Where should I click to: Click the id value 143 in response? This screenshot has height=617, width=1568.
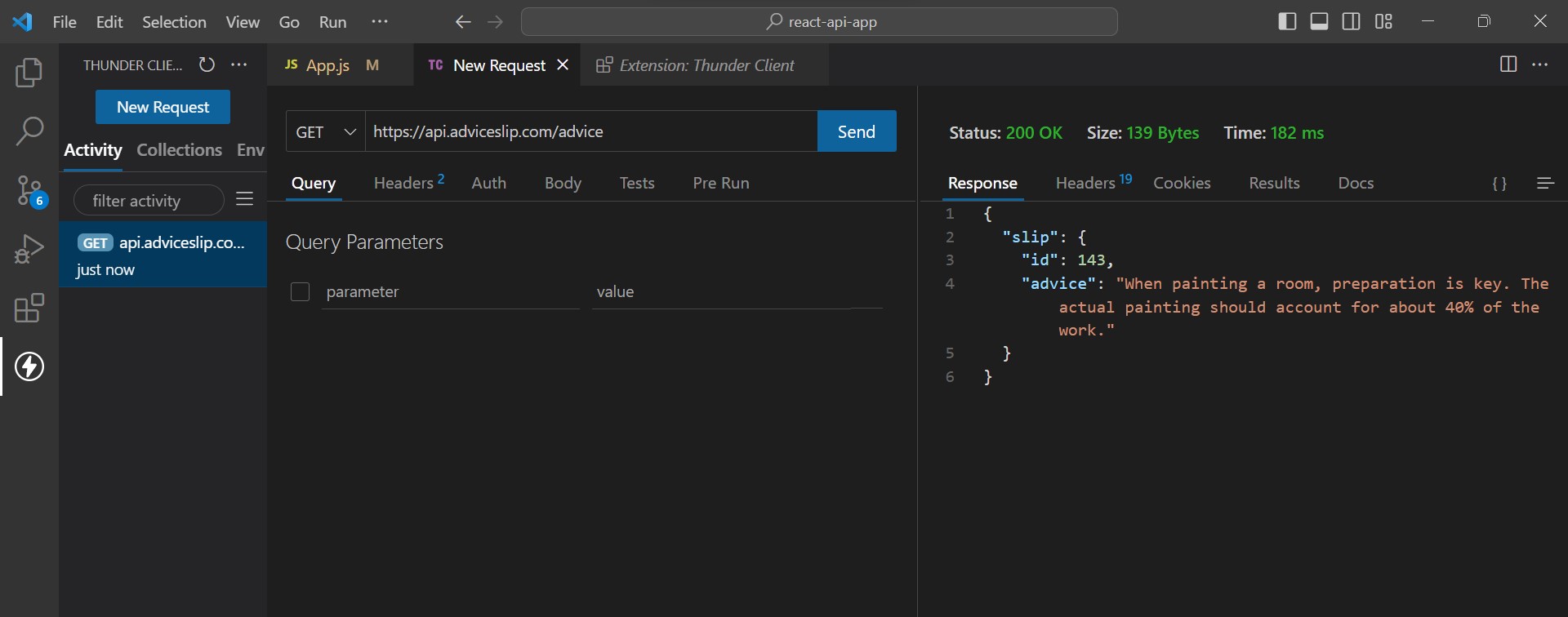coord(1091,260)
